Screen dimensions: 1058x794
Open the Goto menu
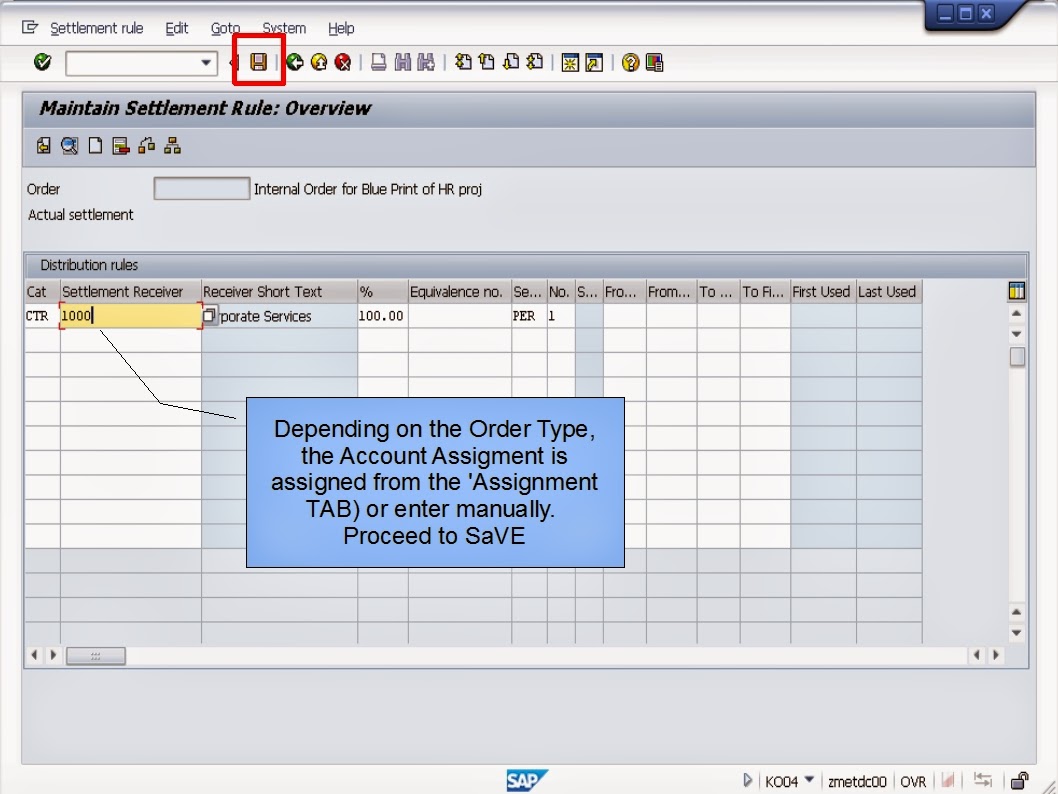tap(224, 28)
